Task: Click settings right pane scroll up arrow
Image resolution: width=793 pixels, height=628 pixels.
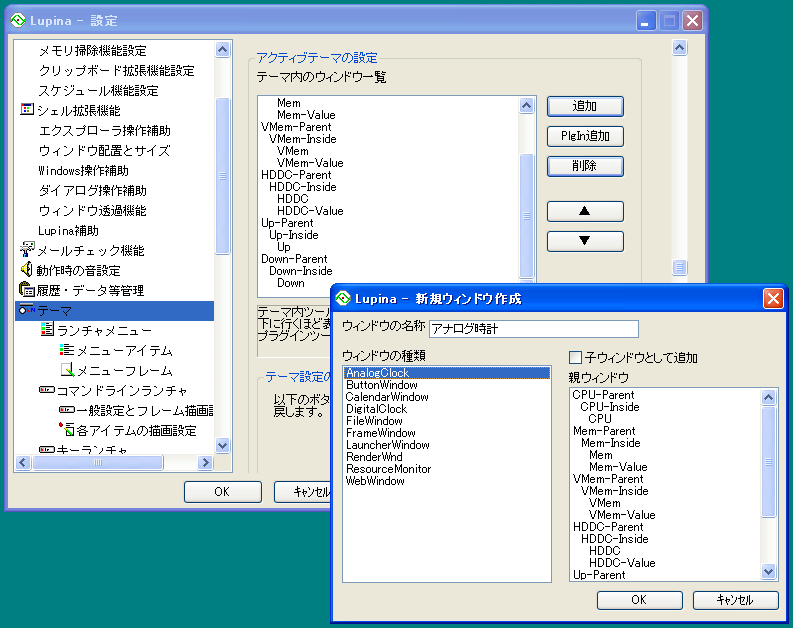Action: 680,48
